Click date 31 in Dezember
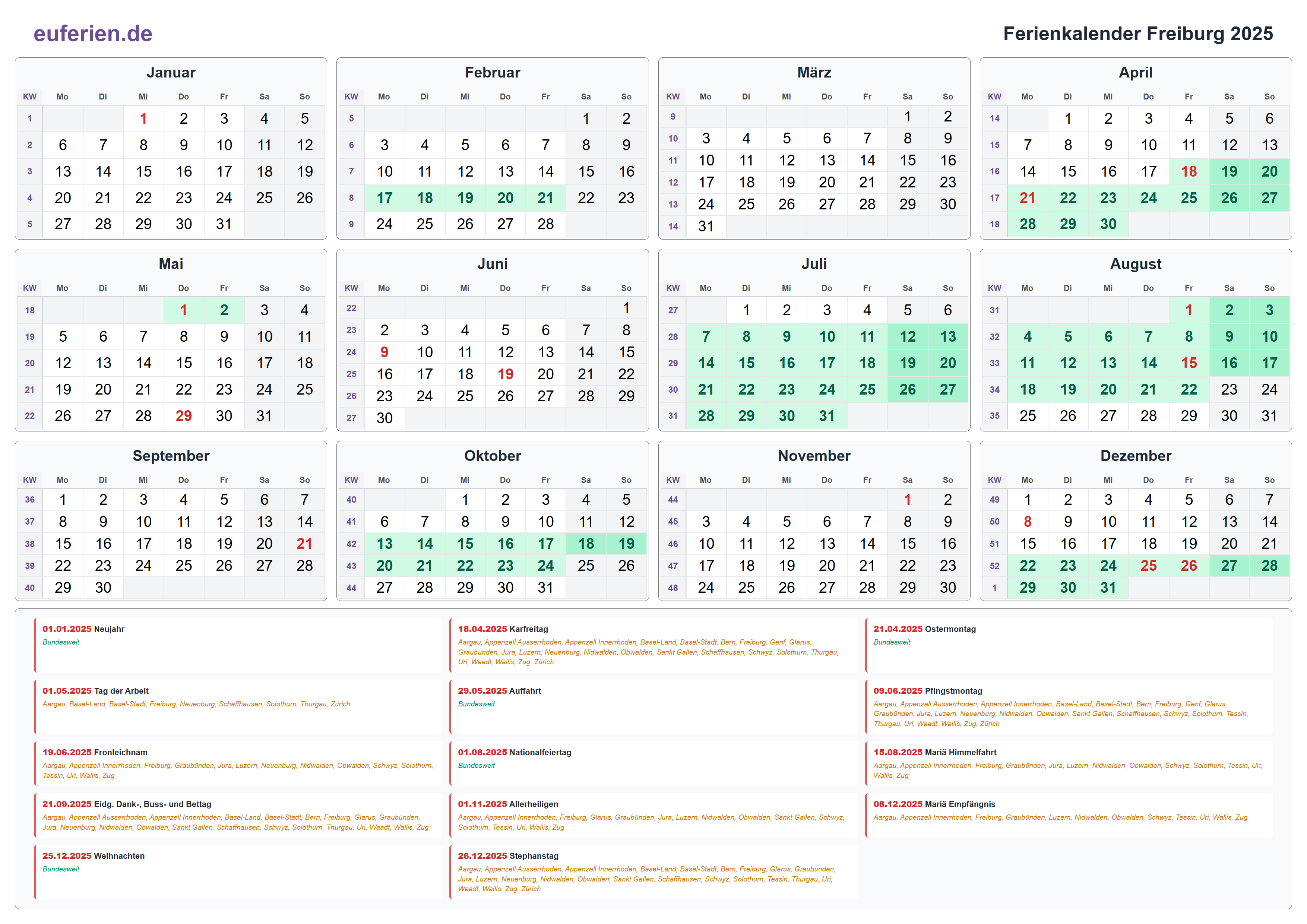The height and width of the screenshot is (924, 1307). click(x=1108, y=588)
